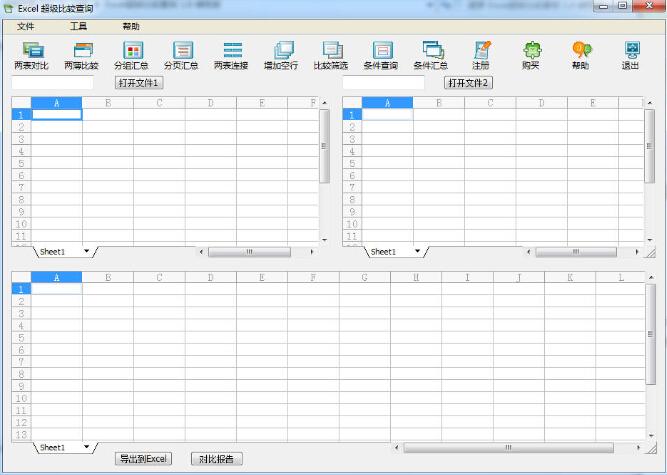Launch the 两表对比 two-table comparison tool
The height and width of the screenshot is (475, 667).
(x=31, y=55)
